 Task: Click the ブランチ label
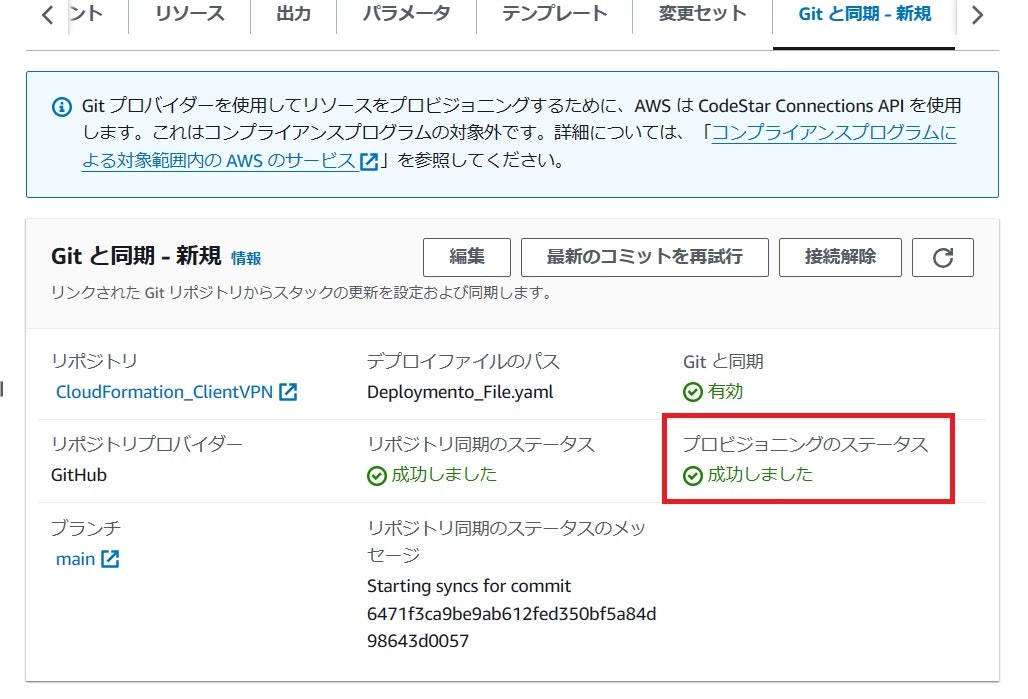tap(86, 528)
